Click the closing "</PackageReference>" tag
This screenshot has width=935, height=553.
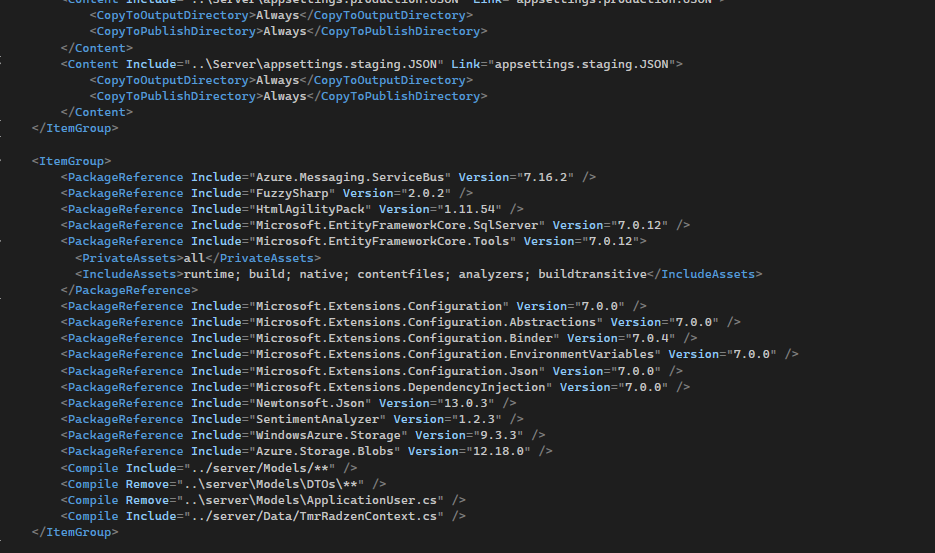(129, 291)
